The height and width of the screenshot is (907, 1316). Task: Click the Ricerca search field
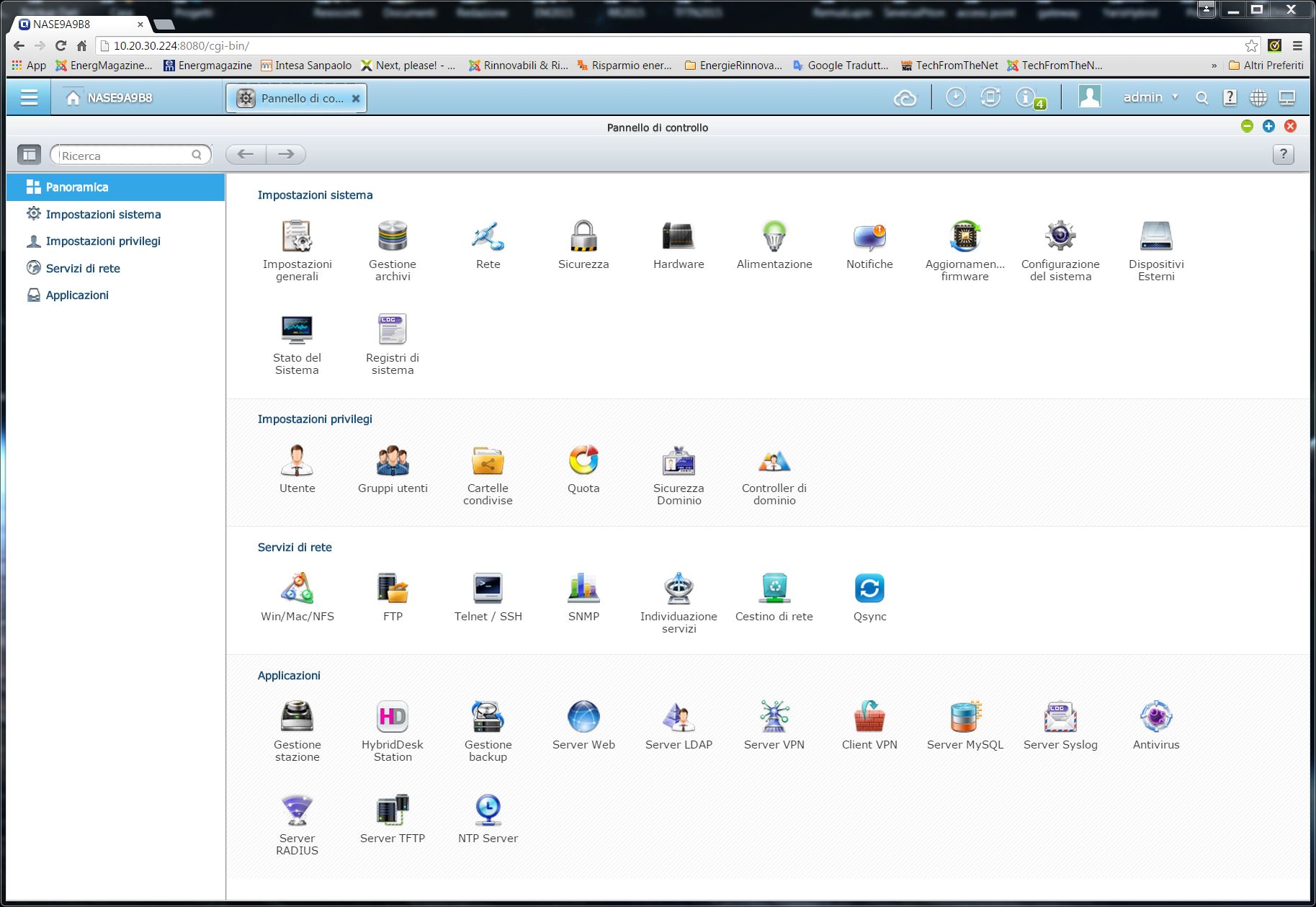point(124,155)
